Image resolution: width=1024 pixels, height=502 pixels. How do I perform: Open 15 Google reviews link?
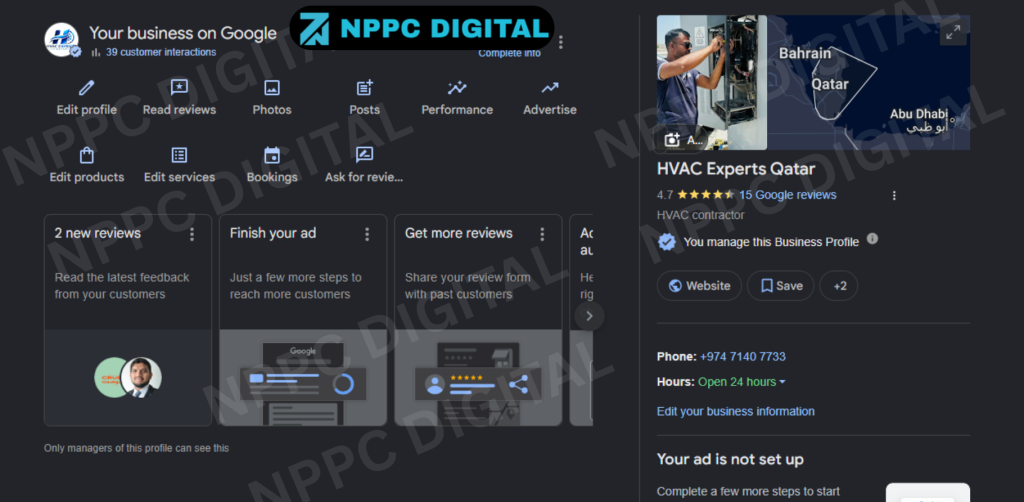coord(788,195)
